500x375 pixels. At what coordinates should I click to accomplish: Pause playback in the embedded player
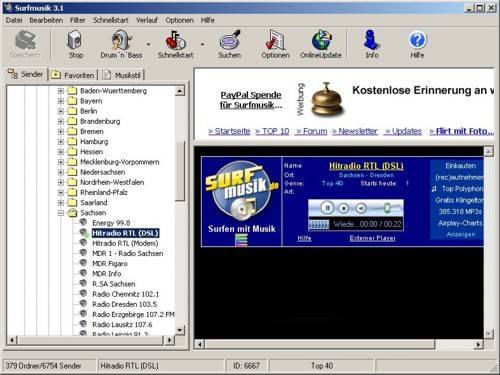(327, 208)
